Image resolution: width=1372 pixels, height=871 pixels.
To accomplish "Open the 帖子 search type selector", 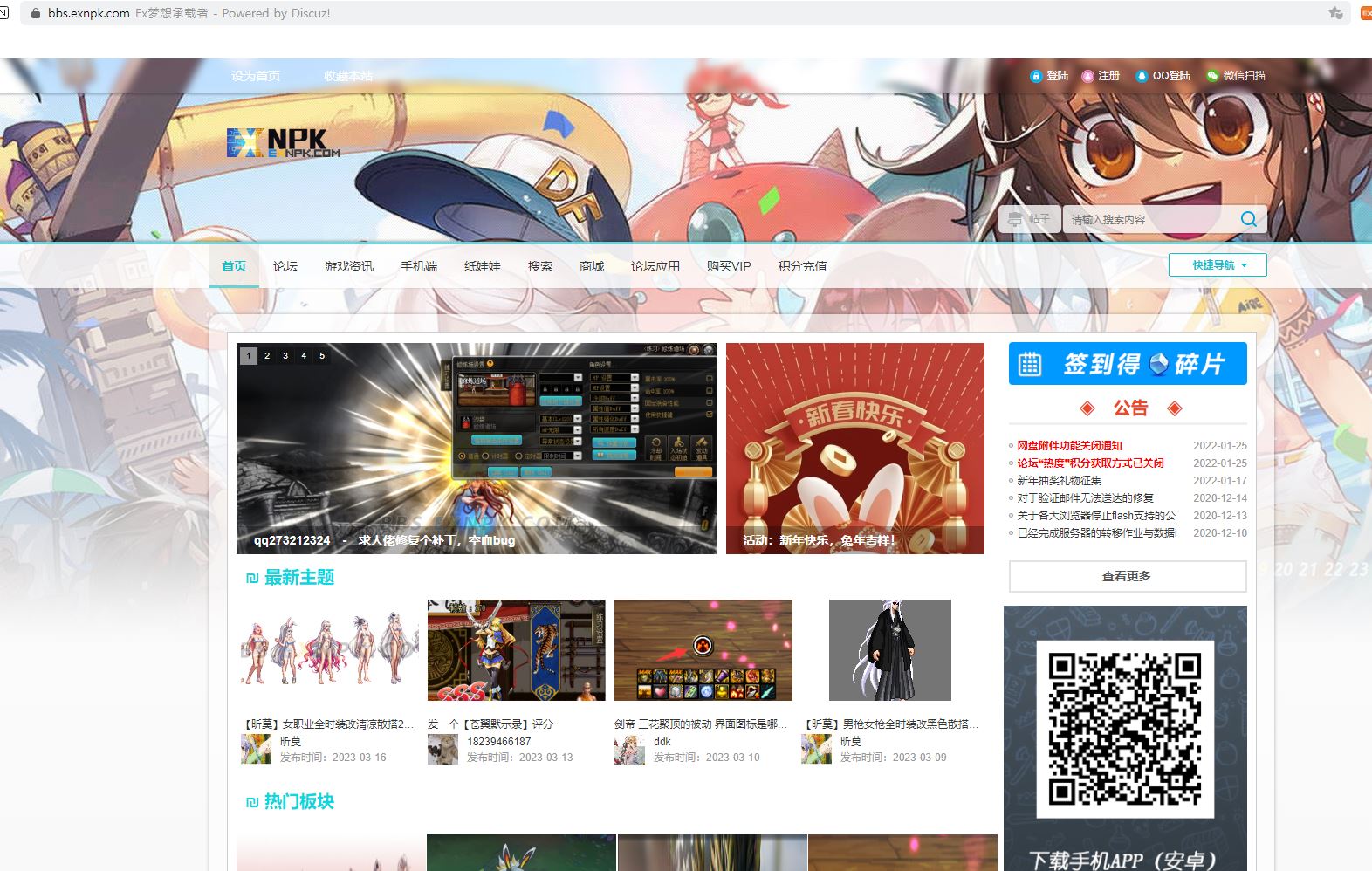I will pos(1029,219).
